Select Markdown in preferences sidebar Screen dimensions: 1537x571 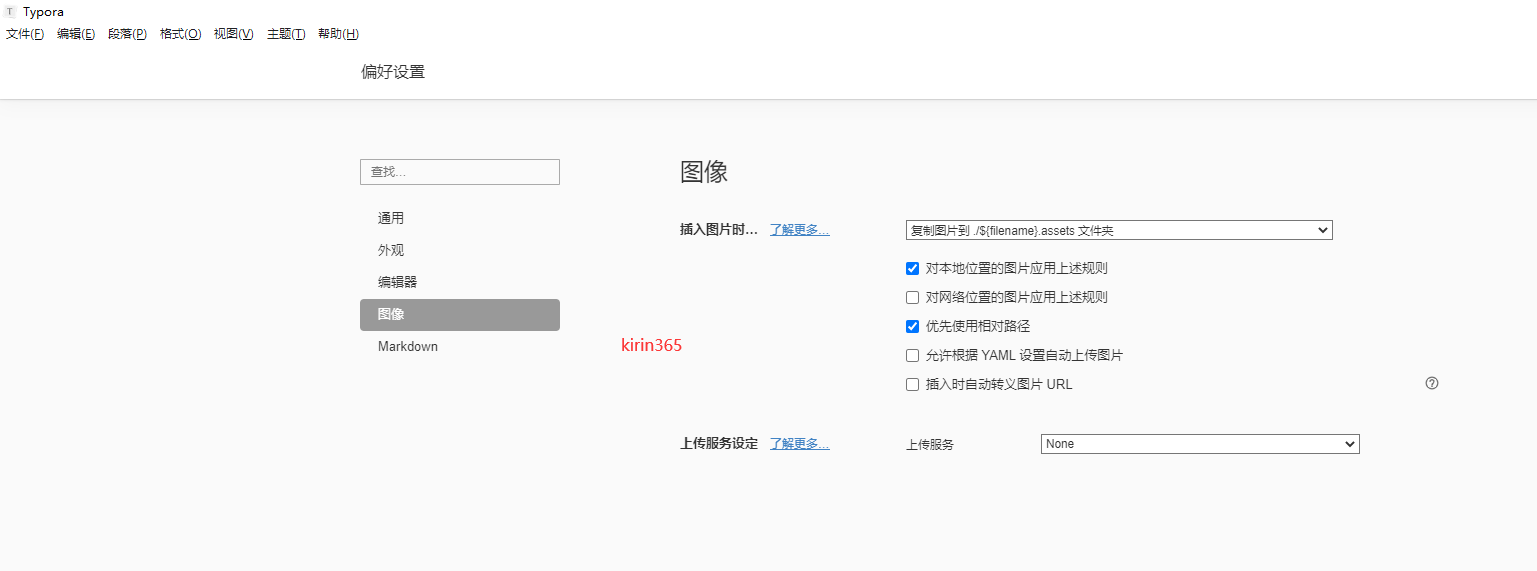coord(460,346)
